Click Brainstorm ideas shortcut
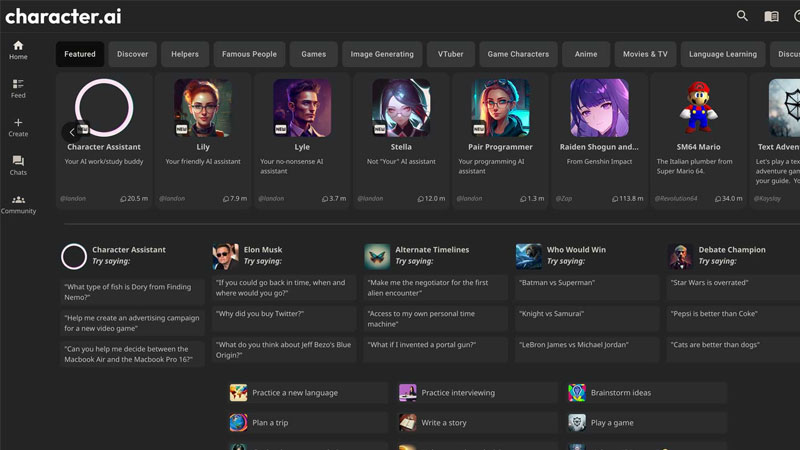 (646, 393)
